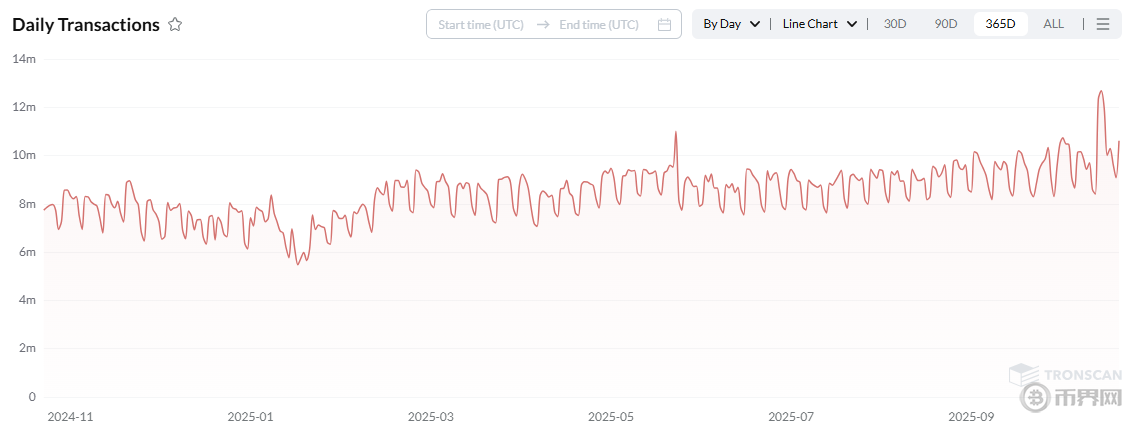Click the lowest dip in January 2025
The width and height of the screenshot is (1133, 425).
298,264
